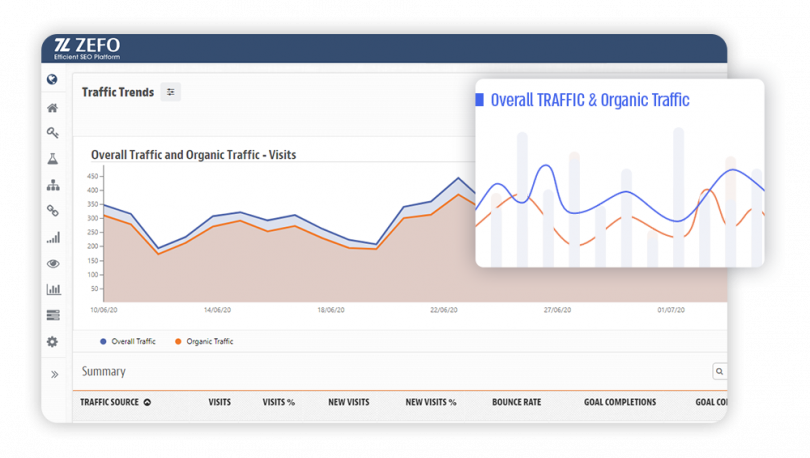Open the signal bars rank icon
810x458 pixels.
pos(53,237)
